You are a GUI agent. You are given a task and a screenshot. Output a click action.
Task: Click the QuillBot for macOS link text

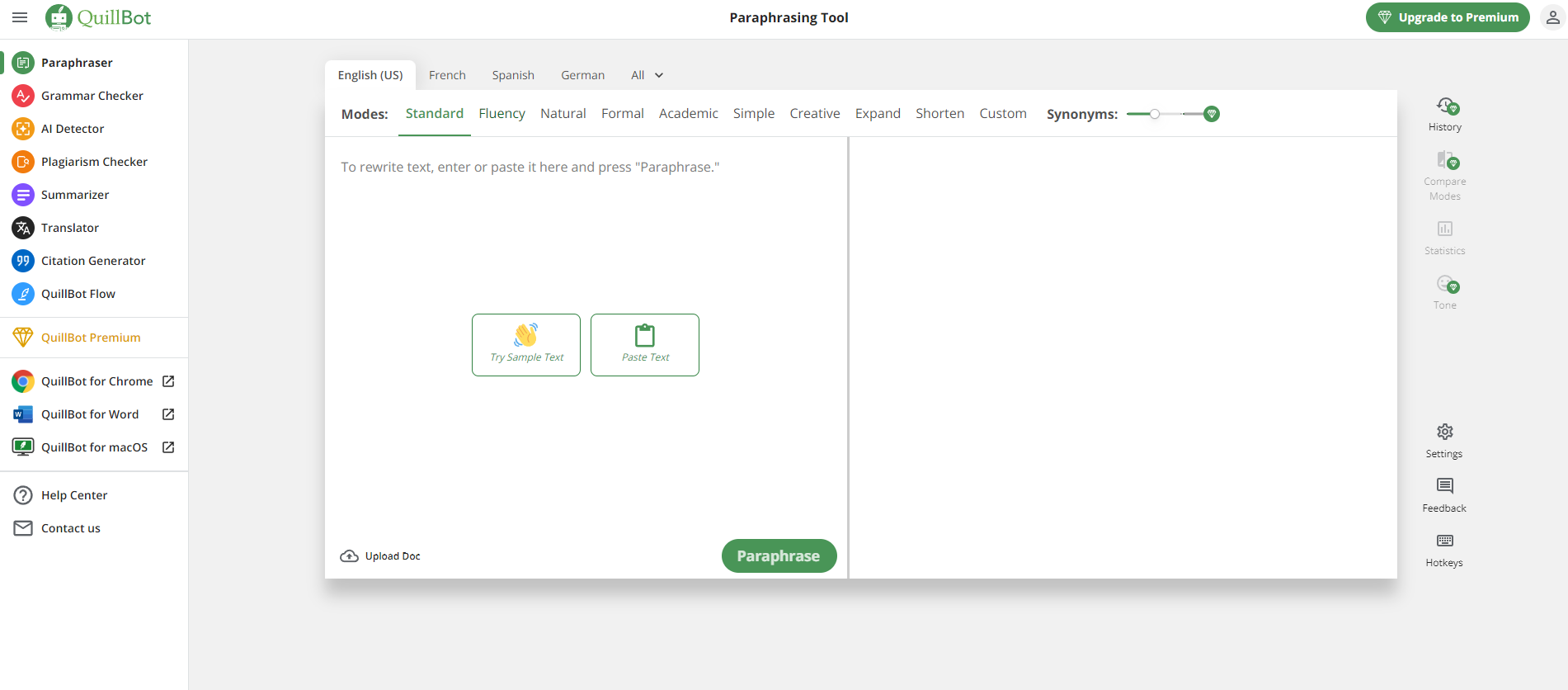tap(95, 447)
